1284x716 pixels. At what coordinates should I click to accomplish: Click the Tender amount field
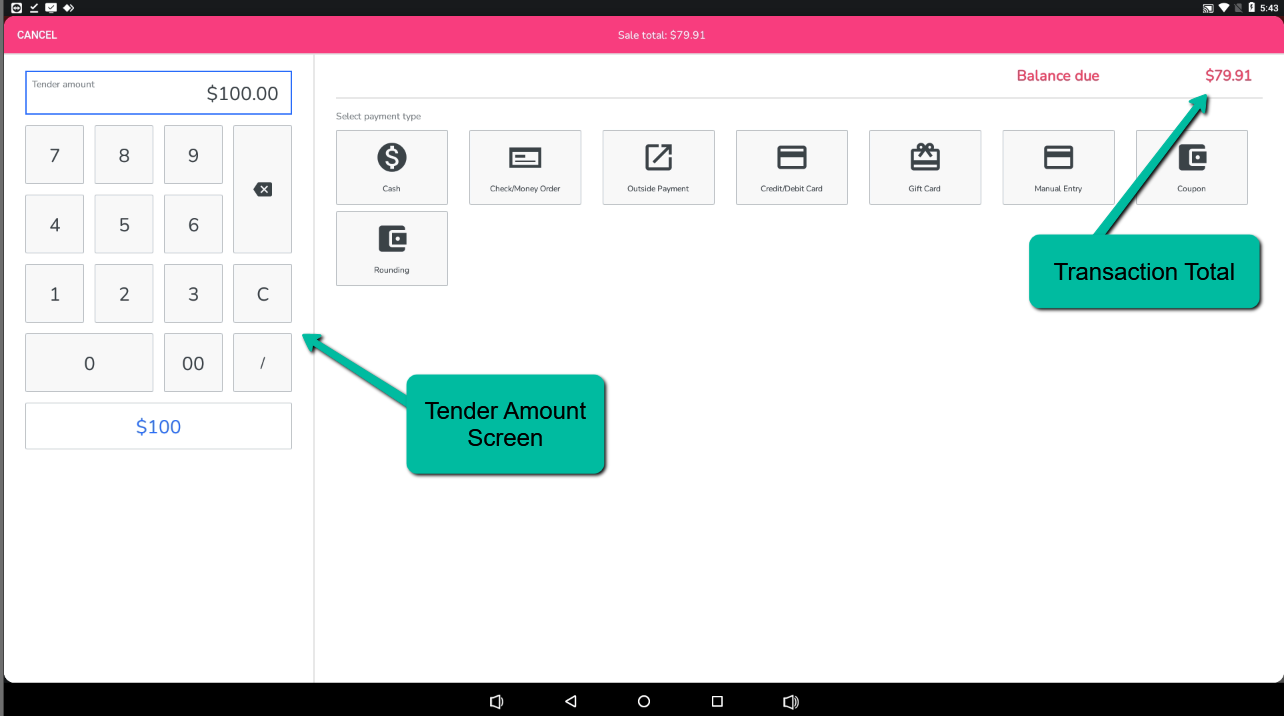(x=158, y=93)
